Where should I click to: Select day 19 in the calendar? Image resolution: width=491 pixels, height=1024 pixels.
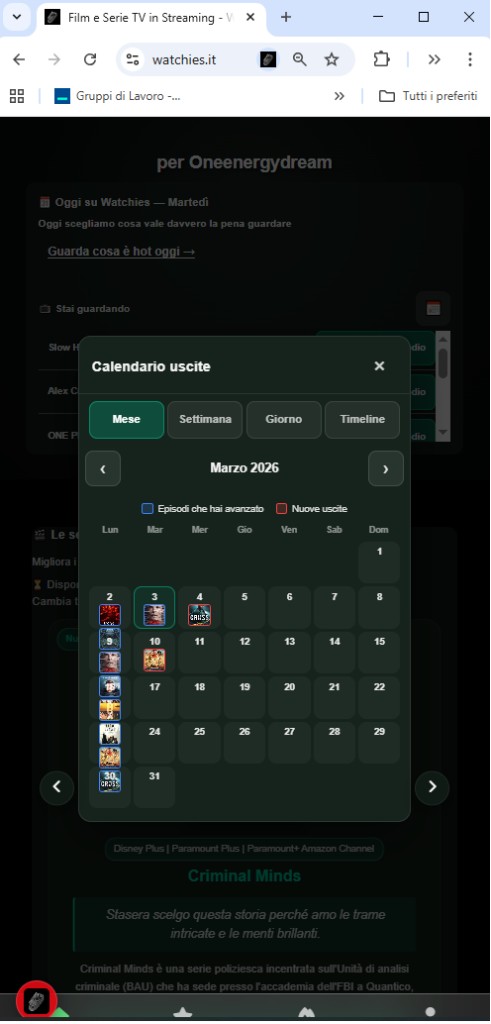point(244,697)
